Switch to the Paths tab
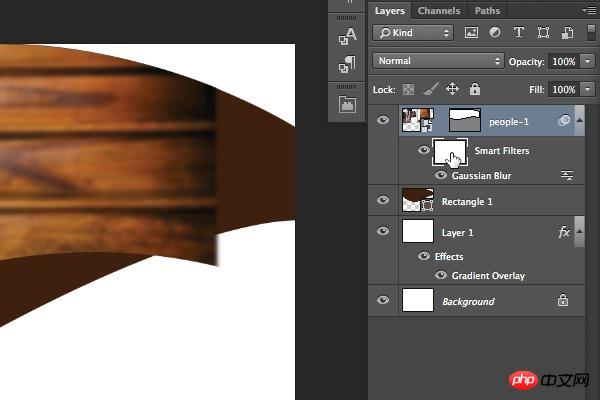 487,11
